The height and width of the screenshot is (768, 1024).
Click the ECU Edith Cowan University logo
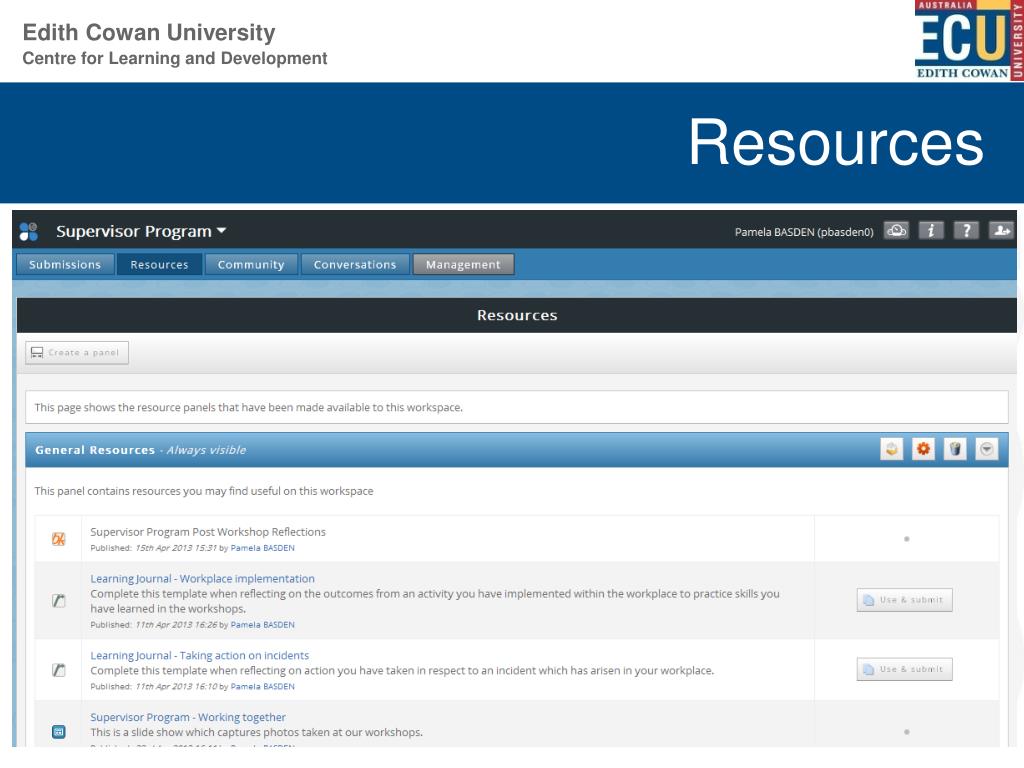click(969, 40)
